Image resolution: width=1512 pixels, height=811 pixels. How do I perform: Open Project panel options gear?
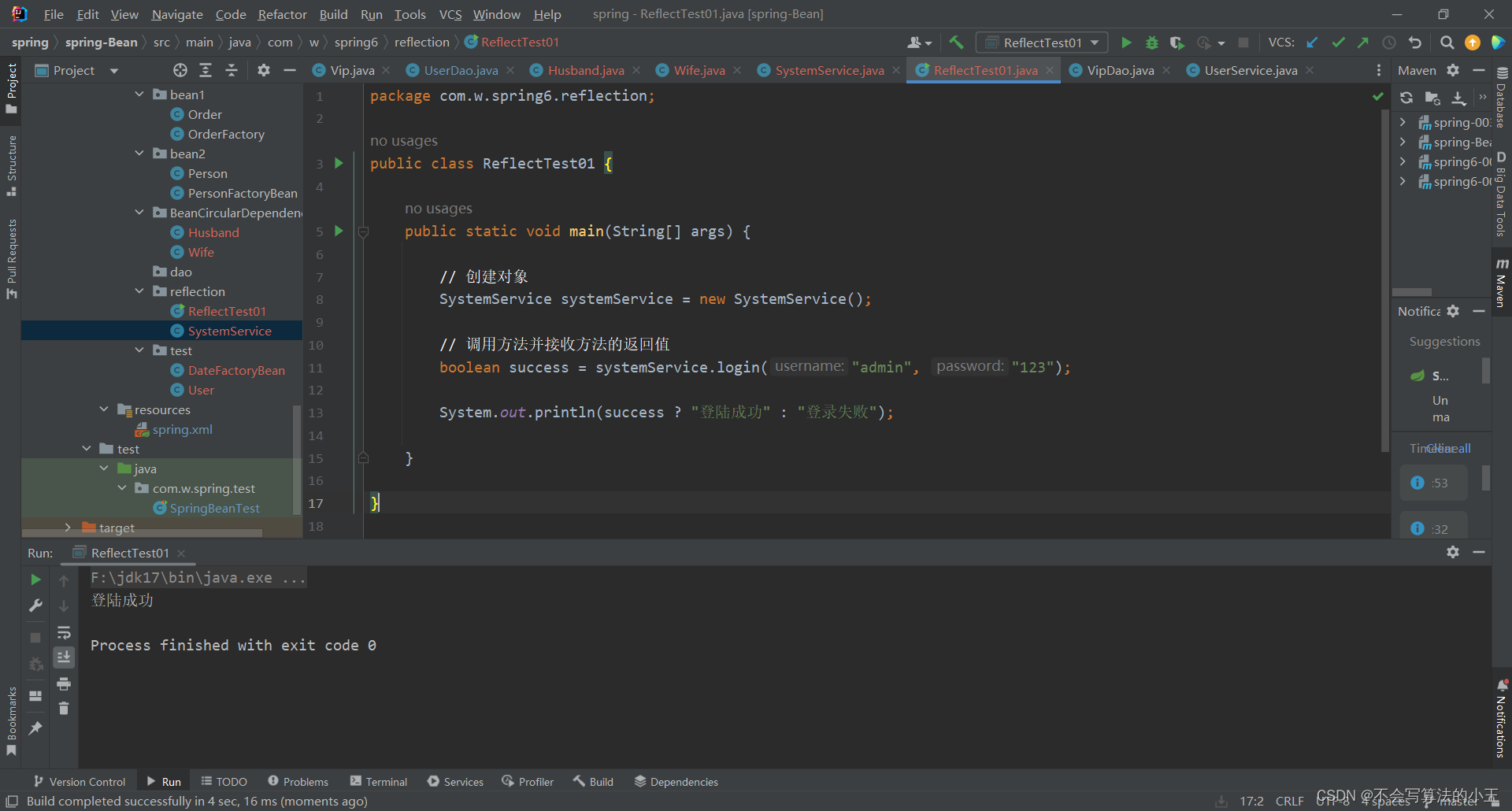point(264,70)
